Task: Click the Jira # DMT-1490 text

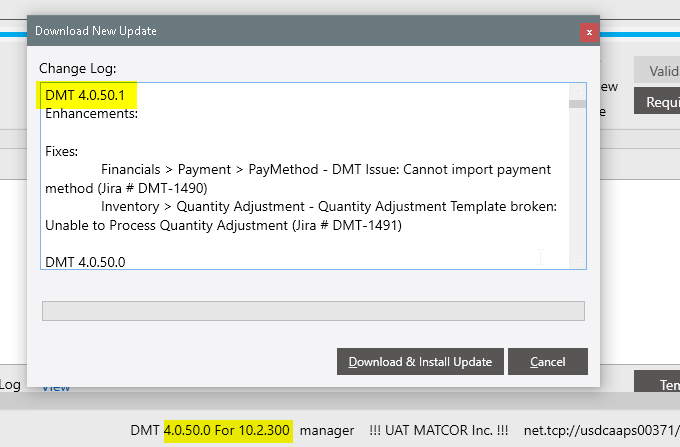Action: click(x=152, y=188)
